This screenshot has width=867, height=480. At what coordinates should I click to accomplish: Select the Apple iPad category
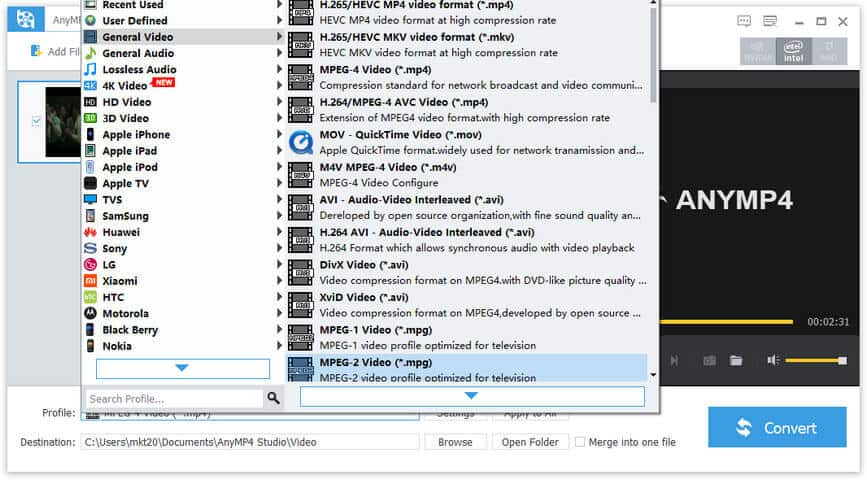pyautogui.click(x=182, y=151)
